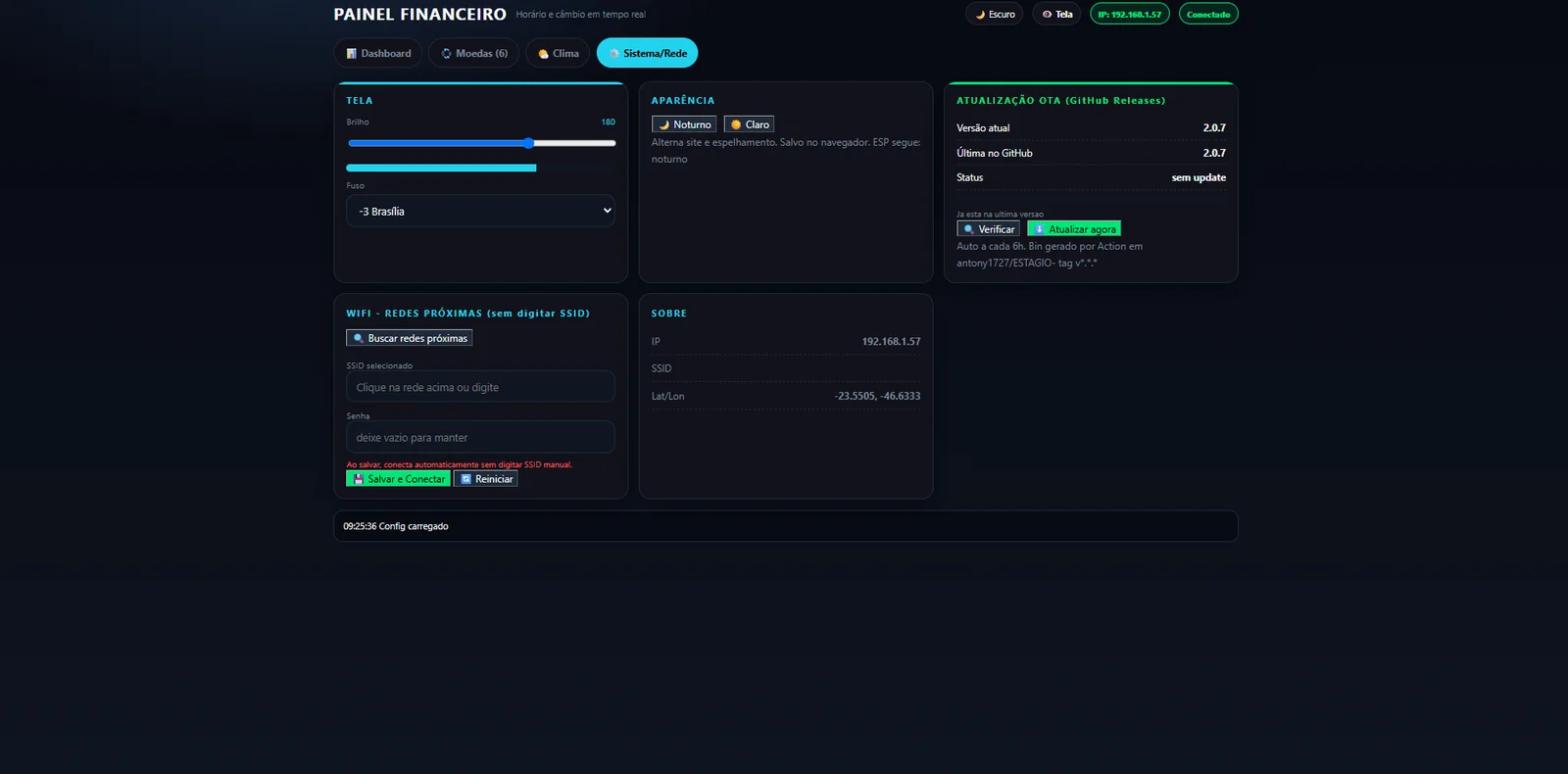
Task: Click the 'Auto a cada 6h' description text
Action: click(1050, 254)
